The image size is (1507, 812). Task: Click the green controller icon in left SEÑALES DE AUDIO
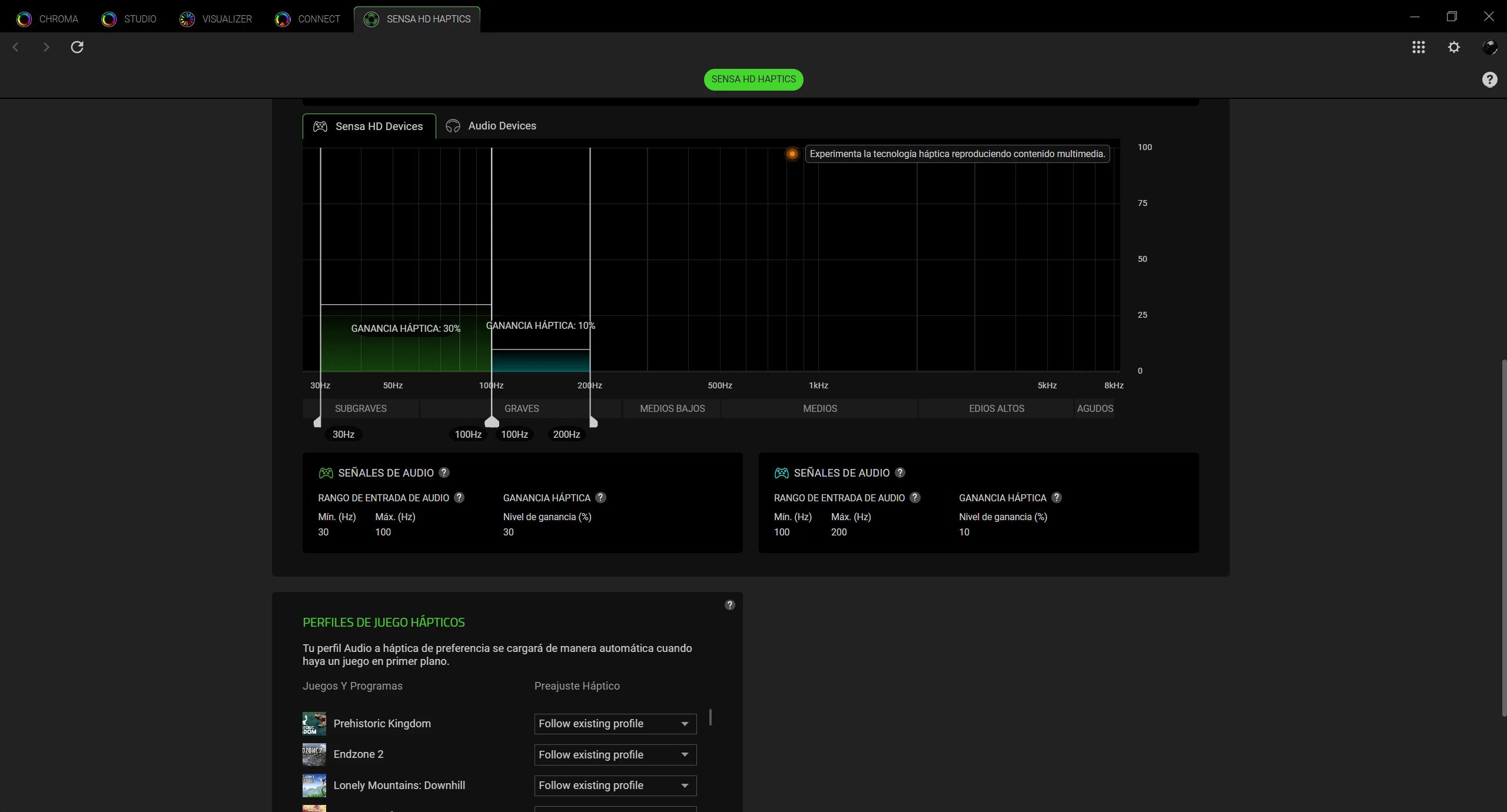pos(326,473)
